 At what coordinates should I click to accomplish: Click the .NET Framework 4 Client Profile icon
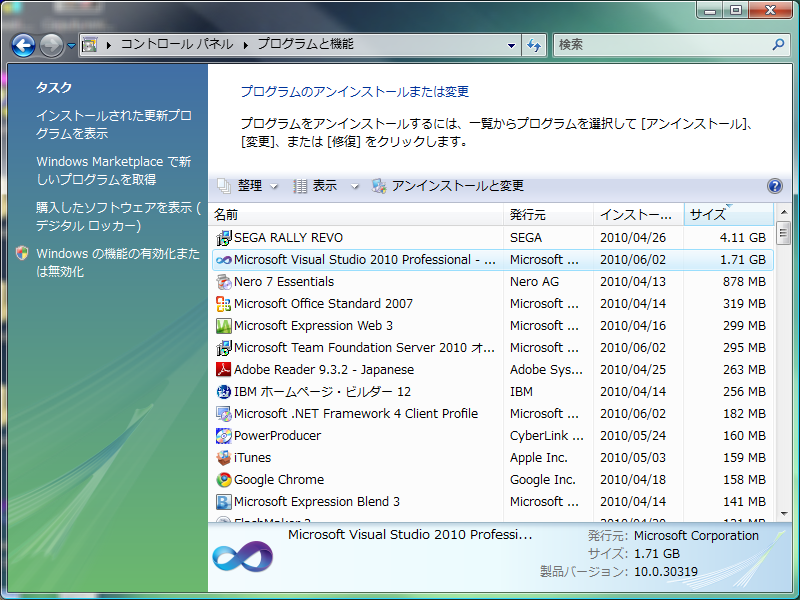[223, 413]
